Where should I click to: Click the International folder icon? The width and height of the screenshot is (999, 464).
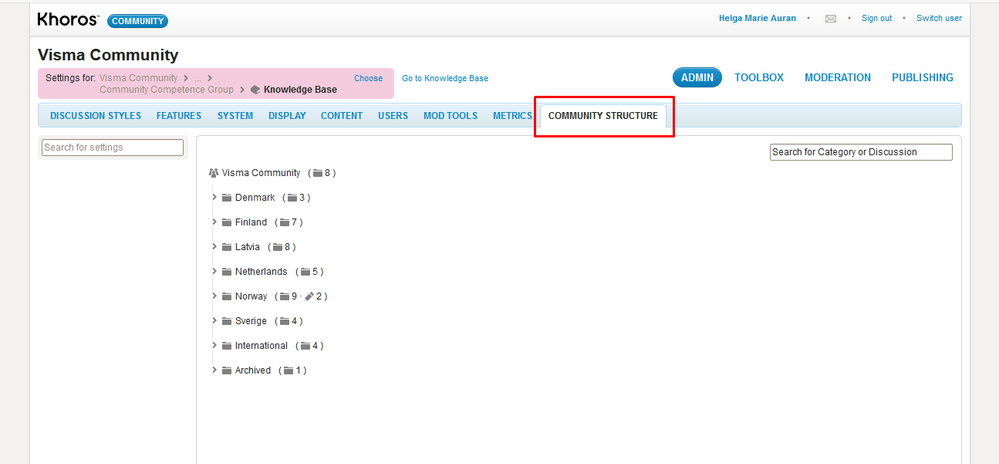coord(226,345)
